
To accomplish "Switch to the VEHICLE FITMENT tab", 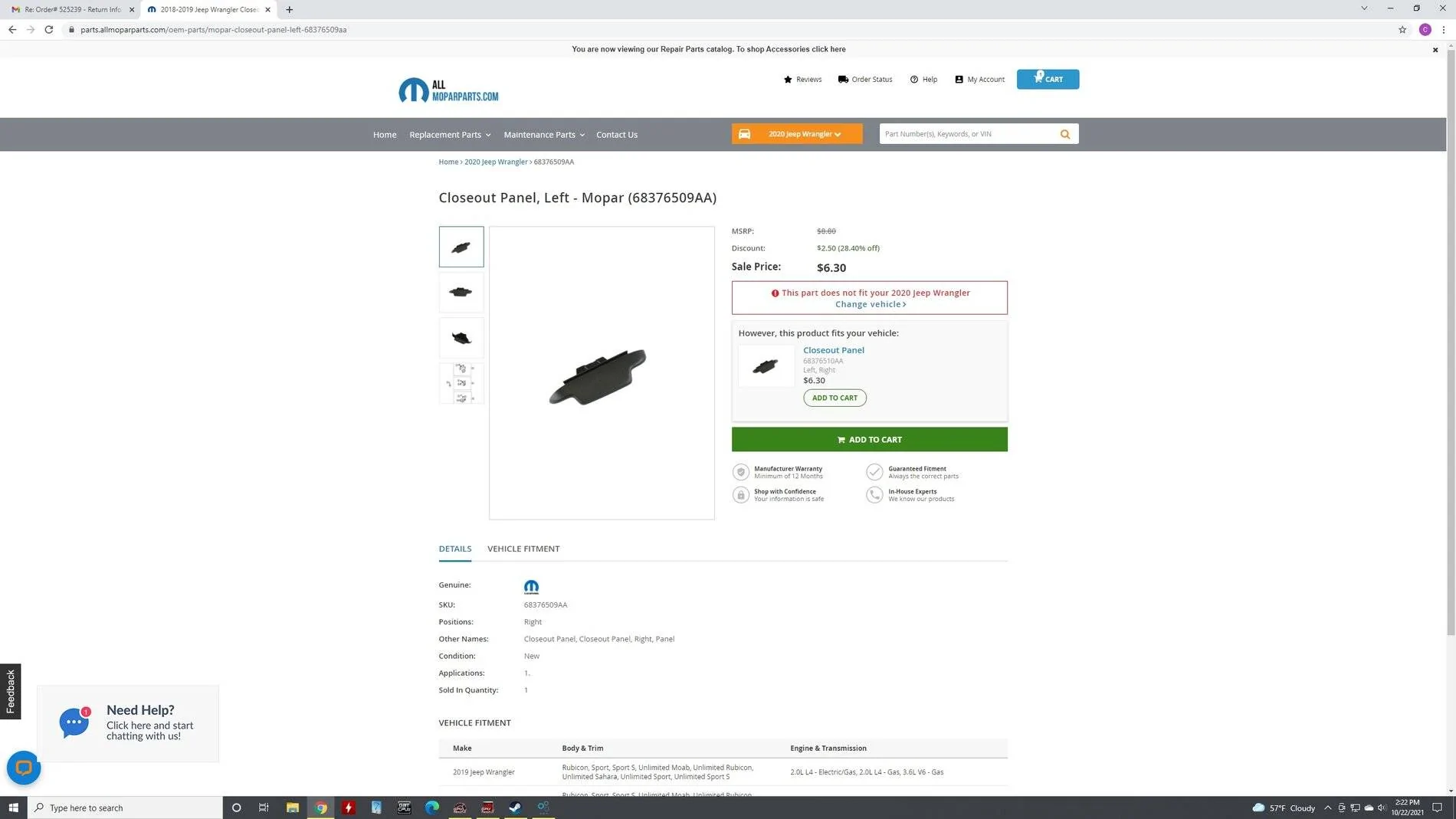I will (523, 549).
